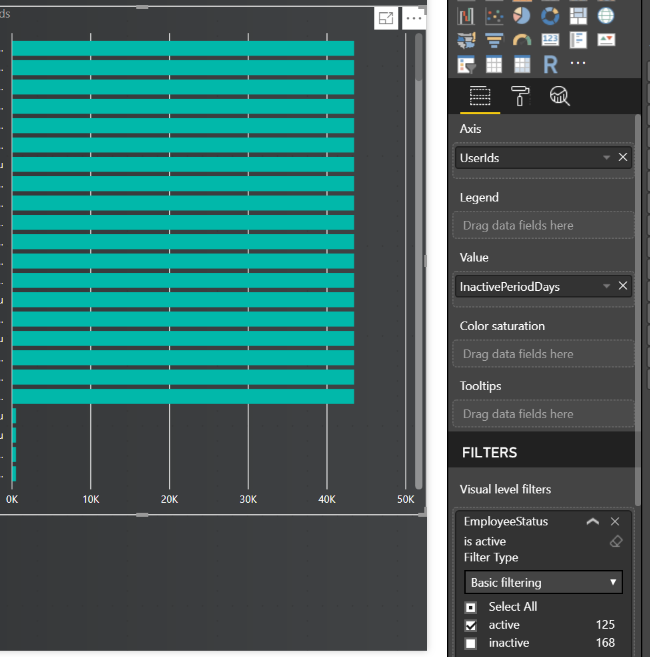650x657 pixels.
Task: Select the Funnel visualization
Action: 494,40
